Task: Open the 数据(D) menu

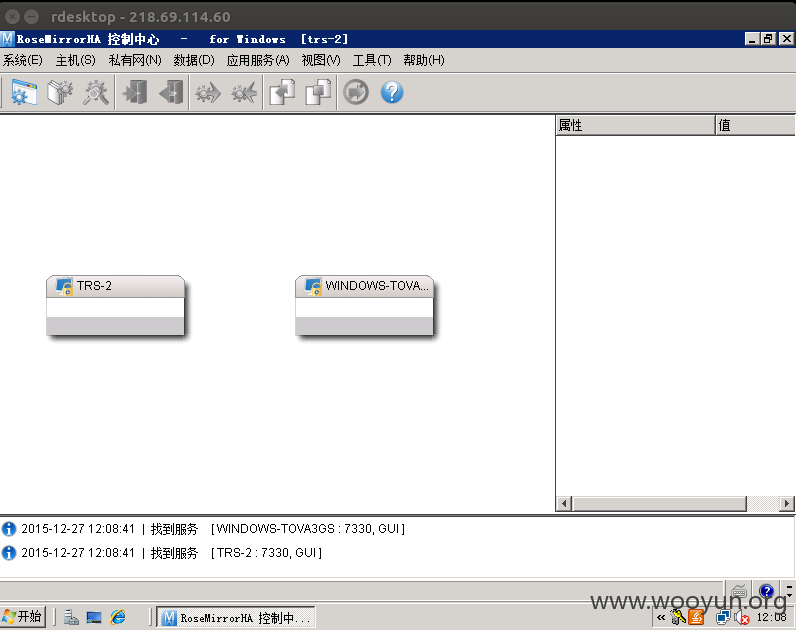Action: click(194, 60)
